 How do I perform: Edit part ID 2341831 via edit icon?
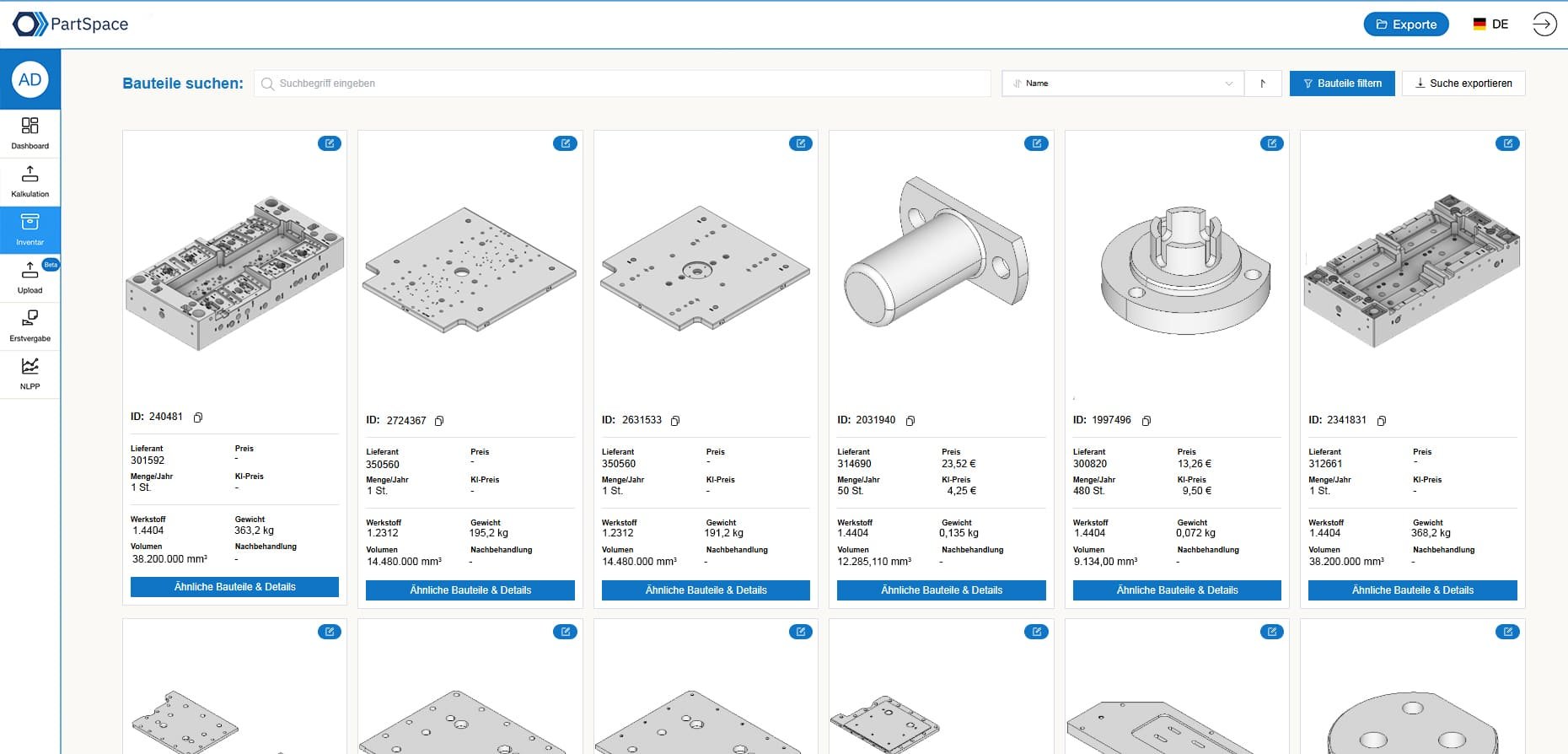click(1507, 143)
